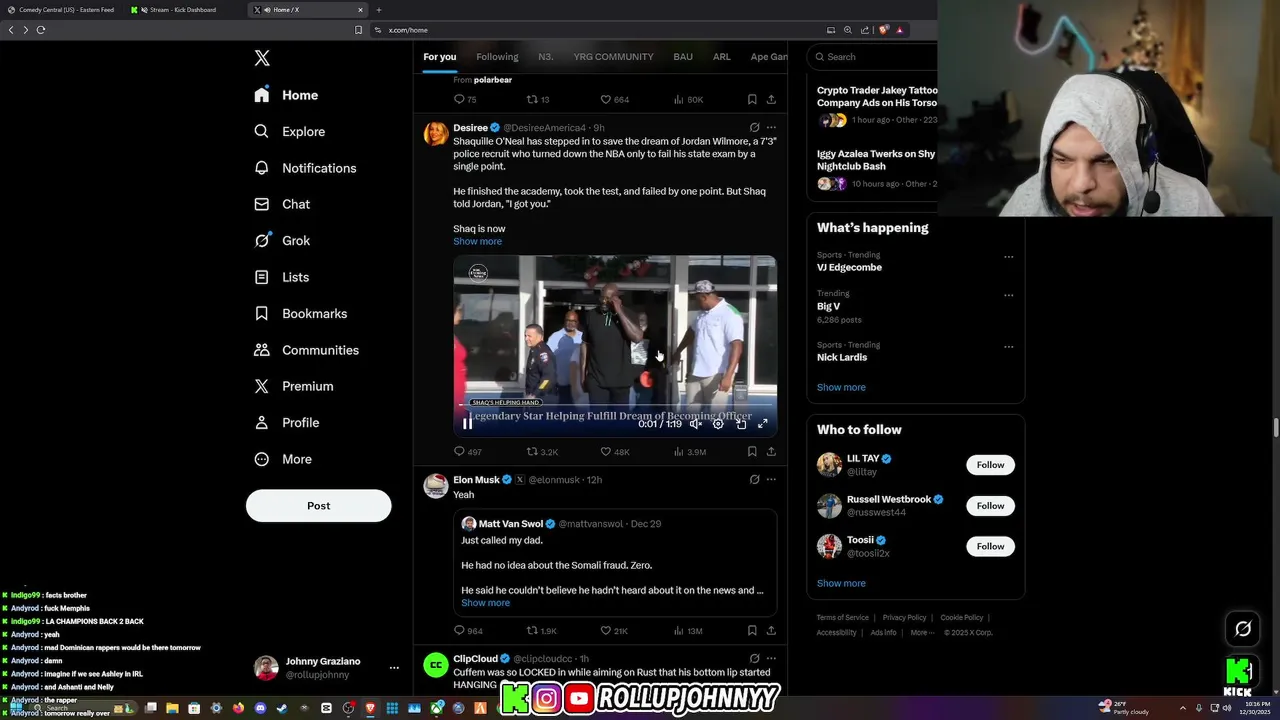This screenshot has width=1280, height=720.
Task: Repost the post with 13 reposts
Action: (x=538, y=100)
